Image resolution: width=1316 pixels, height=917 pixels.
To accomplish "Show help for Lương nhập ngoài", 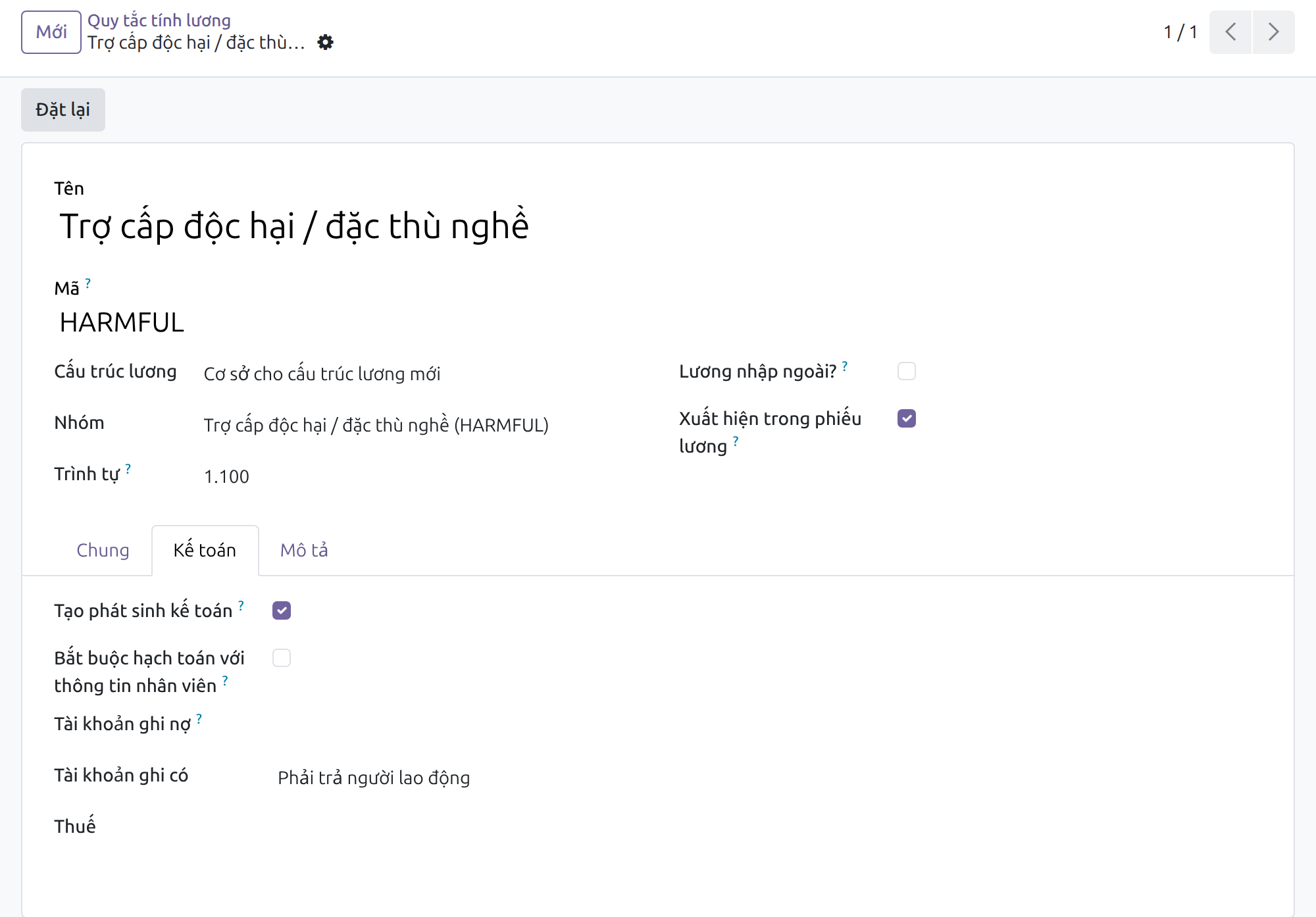I will 845,366.
